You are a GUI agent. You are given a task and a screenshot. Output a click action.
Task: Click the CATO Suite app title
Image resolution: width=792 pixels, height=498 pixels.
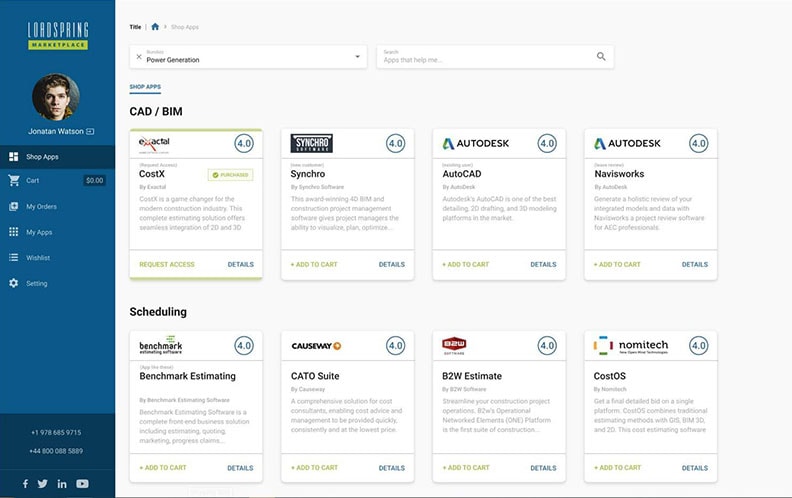click(315, 376)
